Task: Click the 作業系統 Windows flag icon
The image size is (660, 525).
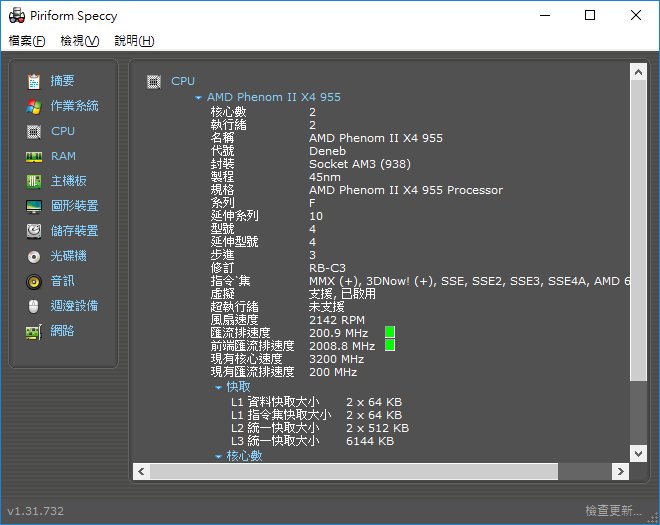Action: (x=34, y=106)
